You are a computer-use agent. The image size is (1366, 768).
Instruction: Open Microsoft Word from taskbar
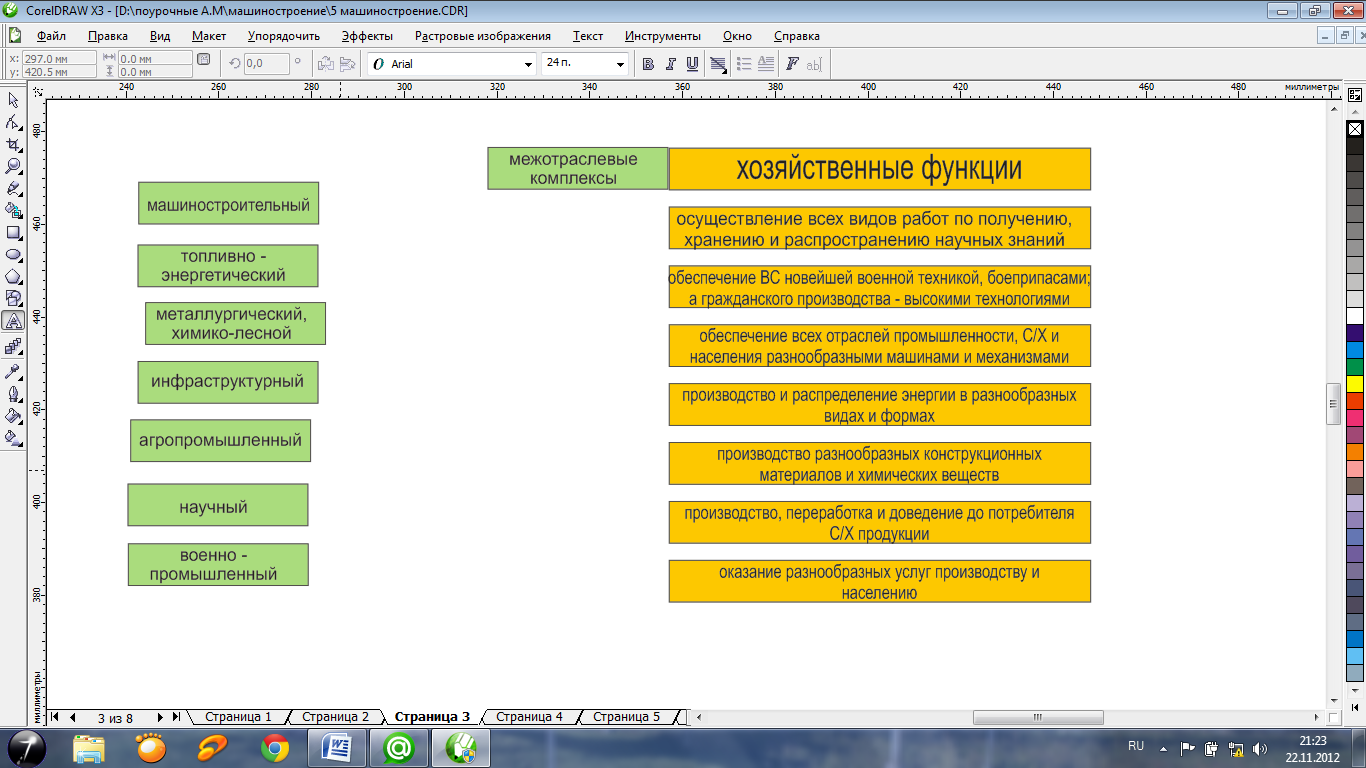point(338,747)
